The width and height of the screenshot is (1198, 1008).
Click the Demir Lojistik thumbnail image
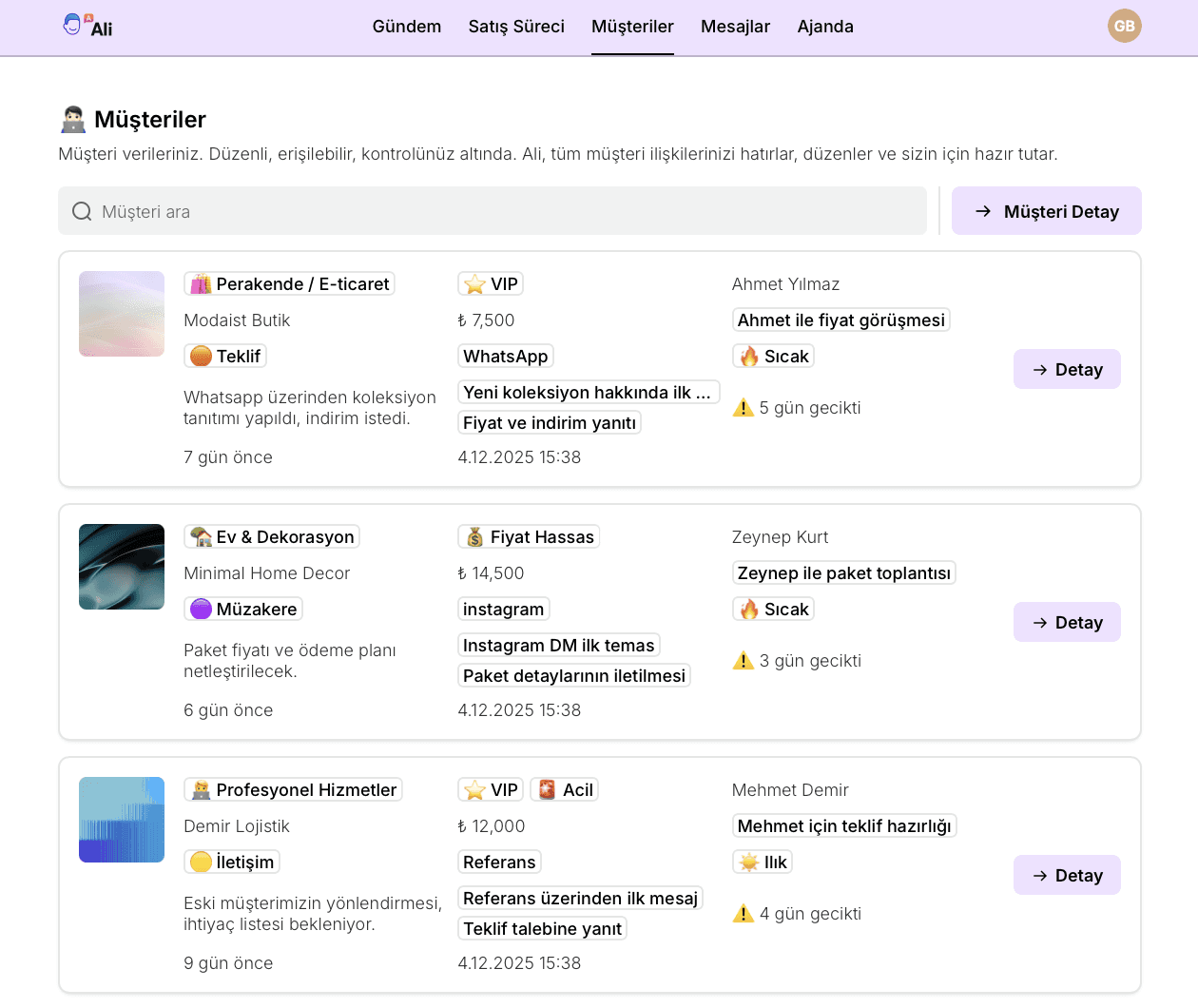click(x=122, y=820)
